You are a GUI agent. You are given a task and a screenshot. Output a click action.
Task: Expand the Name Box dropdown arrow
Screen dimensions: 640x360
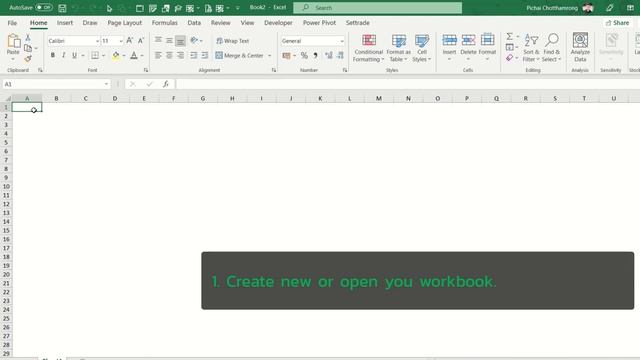106,84
